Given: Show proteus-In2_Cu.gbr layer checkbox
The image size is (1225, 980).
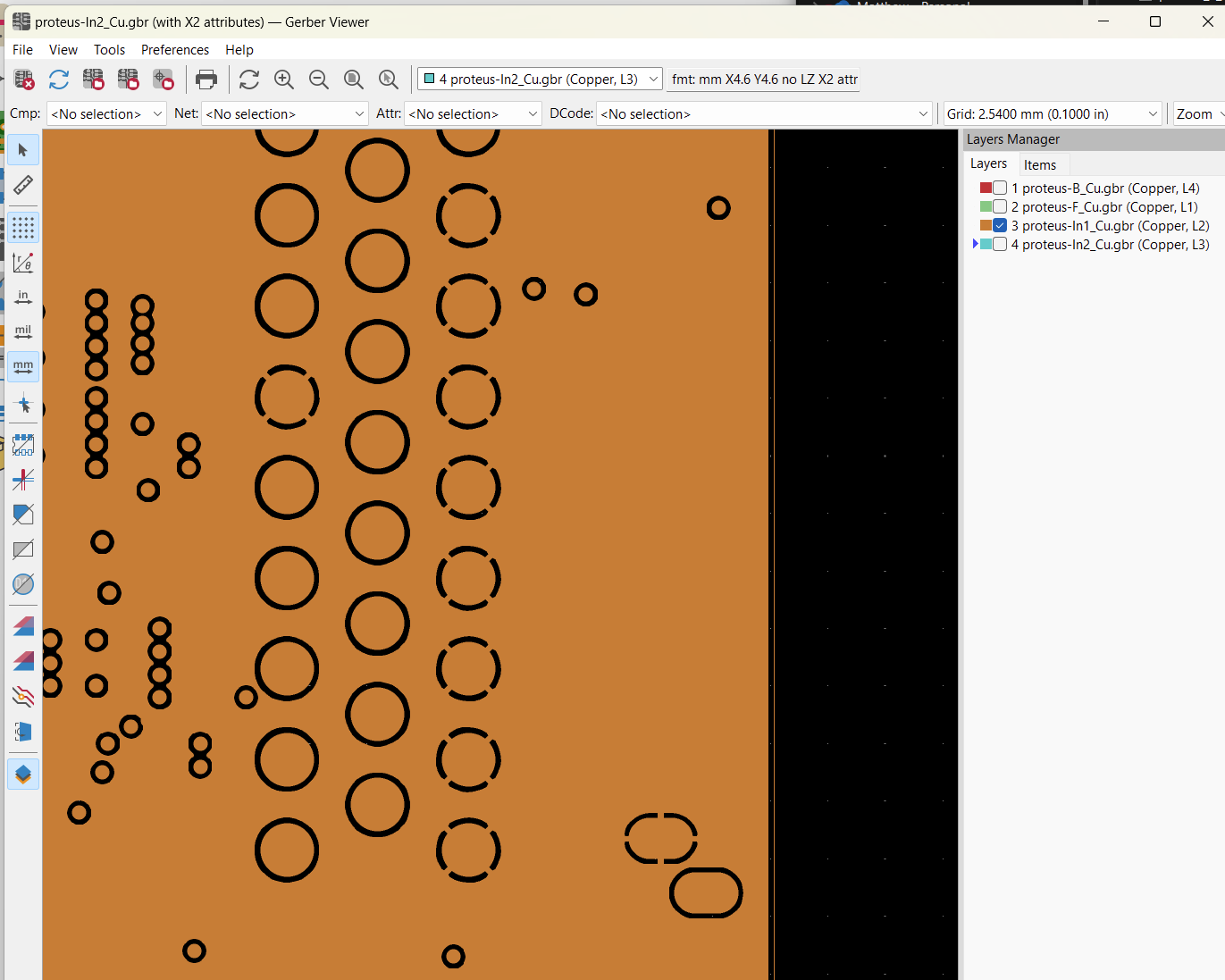Looking at the screenshot, I should click(x=1000, y=244).
